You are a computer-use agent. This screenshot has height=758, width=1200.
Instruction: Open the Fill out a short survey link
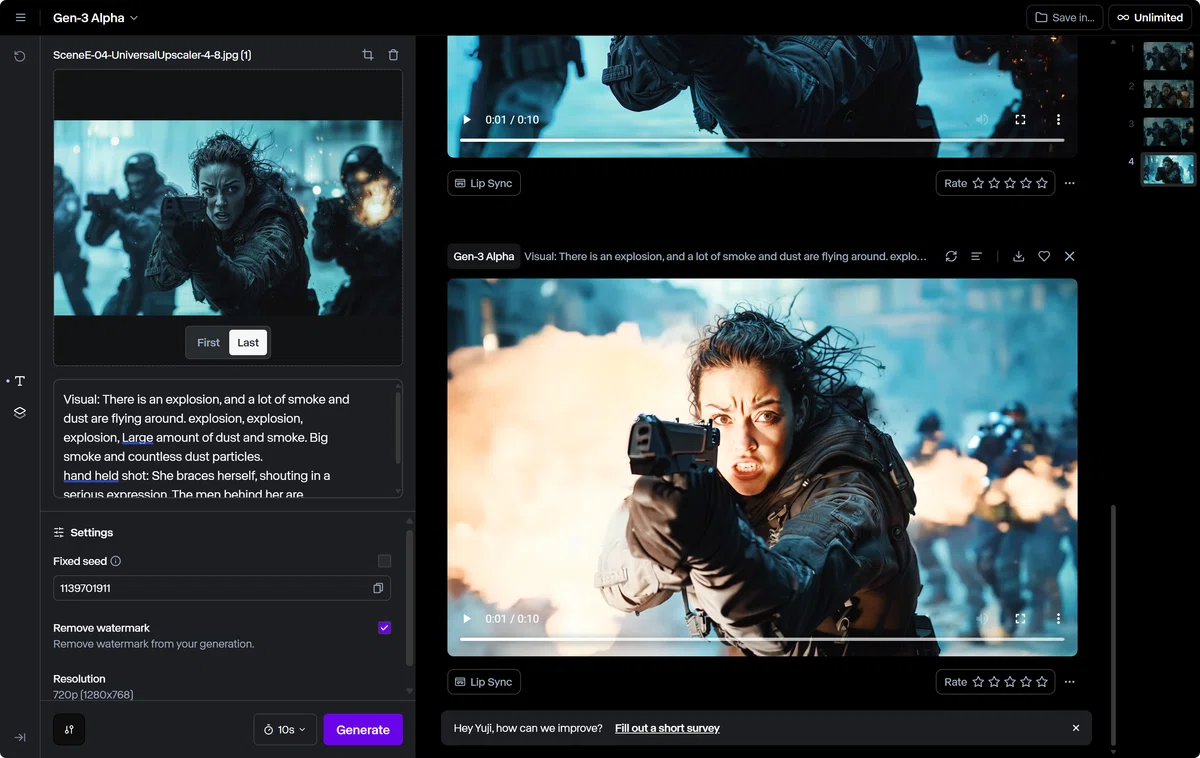667,728
